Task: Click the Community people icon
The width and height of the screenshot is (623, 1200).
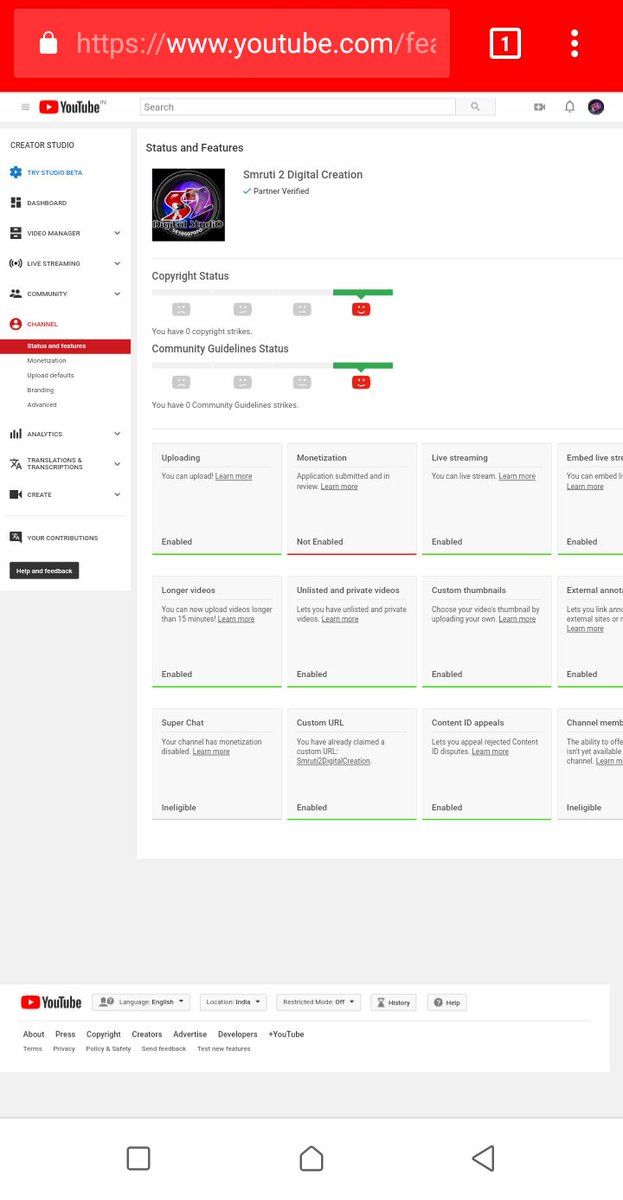Action: 15,294
